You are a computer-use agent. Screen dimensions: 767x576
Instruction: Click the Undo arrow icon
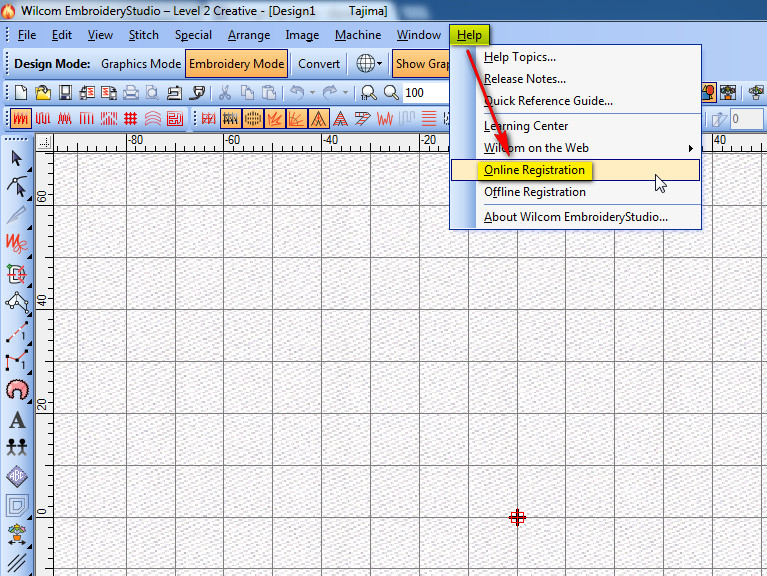click(x=297, y=92)
